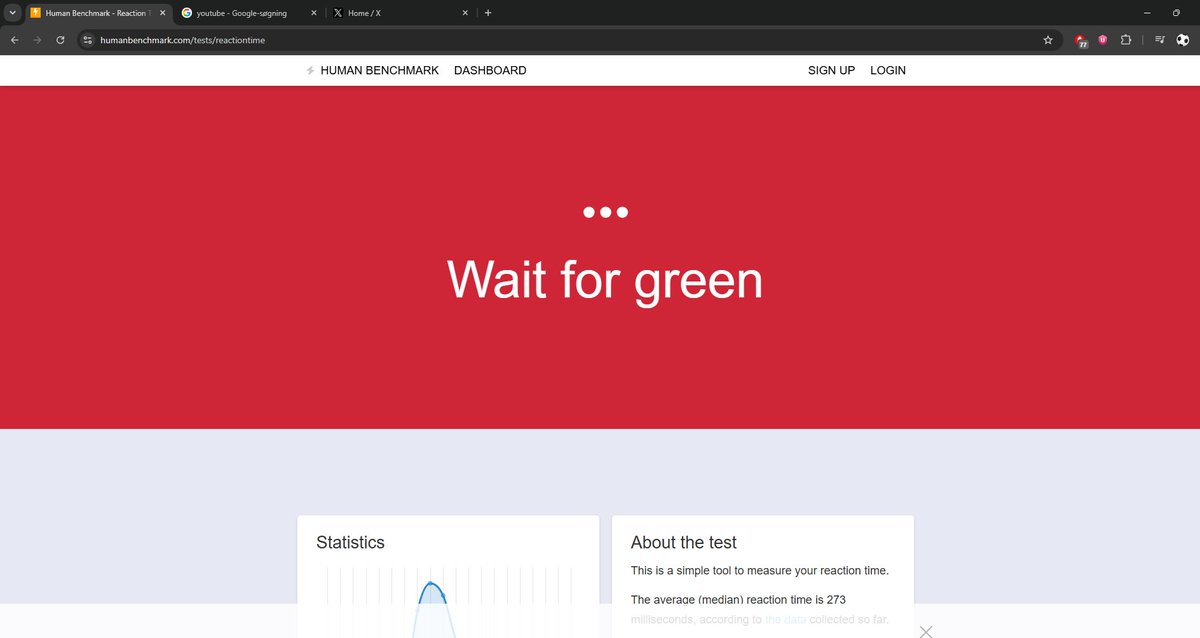The height and width of the screenshot is (638, 1200).
Task: Open the DASHBOARD page
Action: tap(490, 70)
